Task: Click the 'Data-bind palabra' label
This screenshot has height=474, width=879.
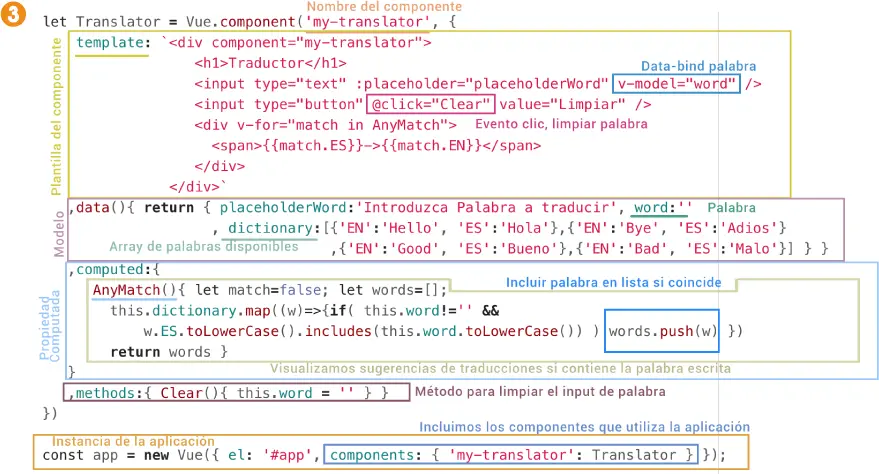Action: (x=698, y=66)
